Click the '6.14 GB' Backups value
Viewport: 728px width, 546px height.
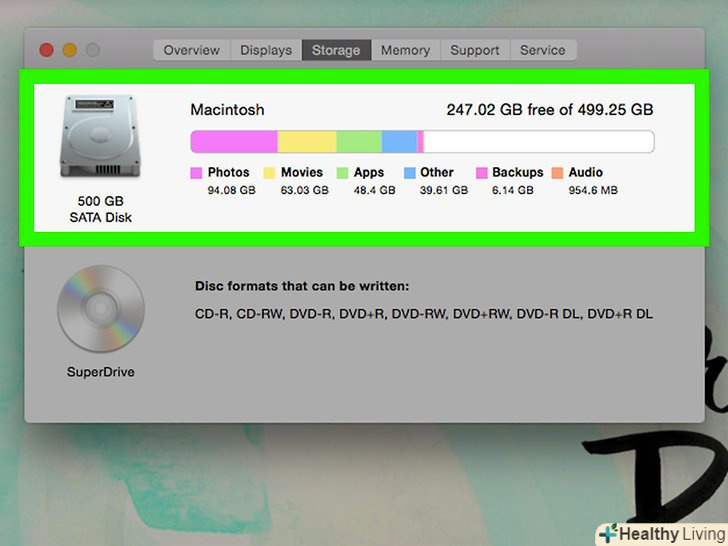pyautogui.click(x=513, y=190)
